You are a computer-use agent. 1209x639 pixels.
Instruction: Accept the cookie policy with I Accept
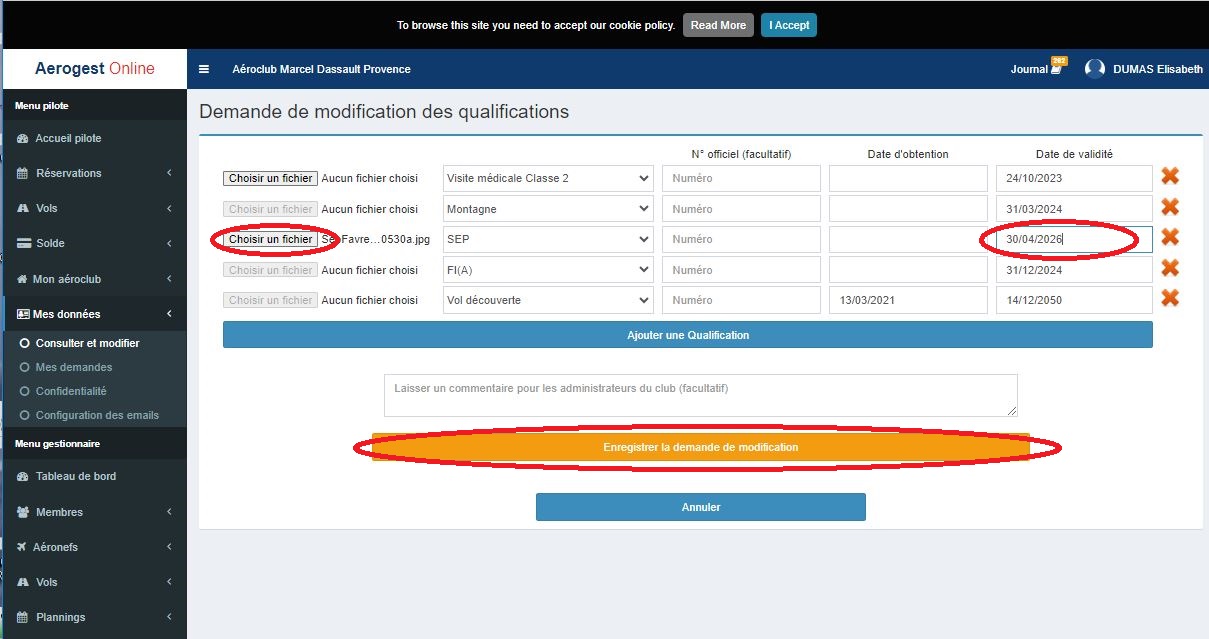[x=789, y=25]
